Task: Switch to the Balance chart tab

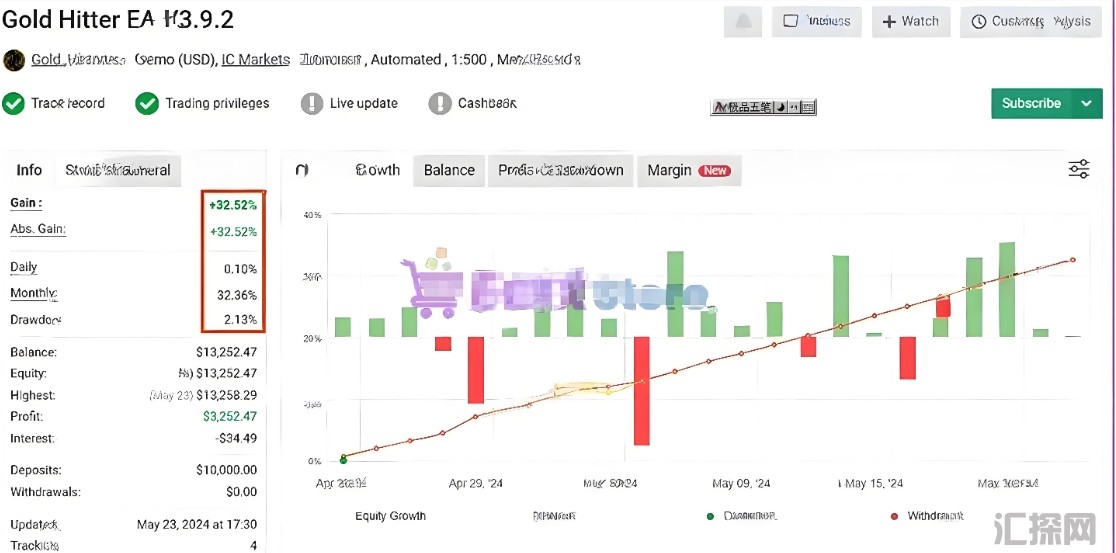Action: (449, 170)
